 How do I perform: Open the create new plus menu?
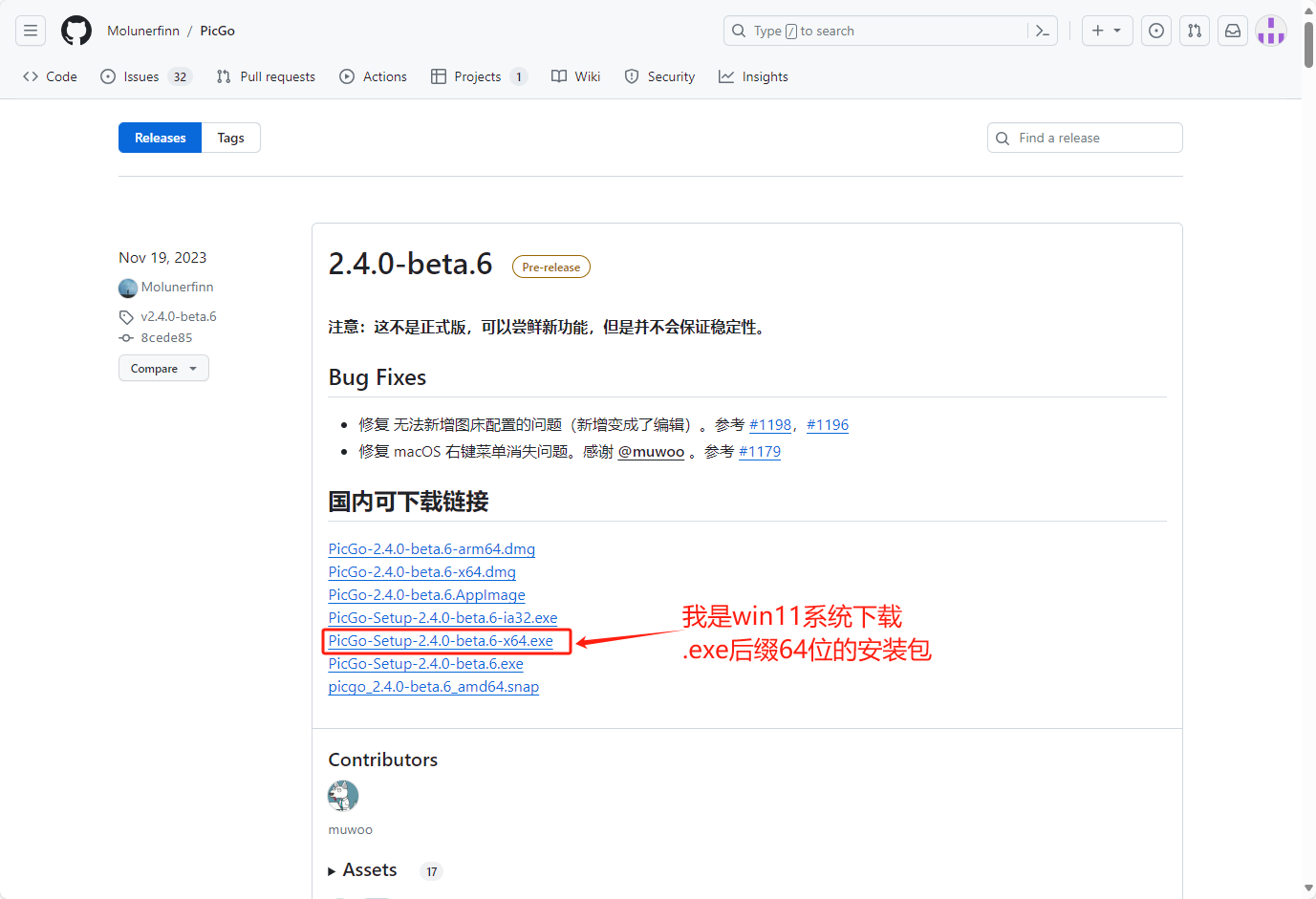pyautogui.click(x=1107, y=31)
